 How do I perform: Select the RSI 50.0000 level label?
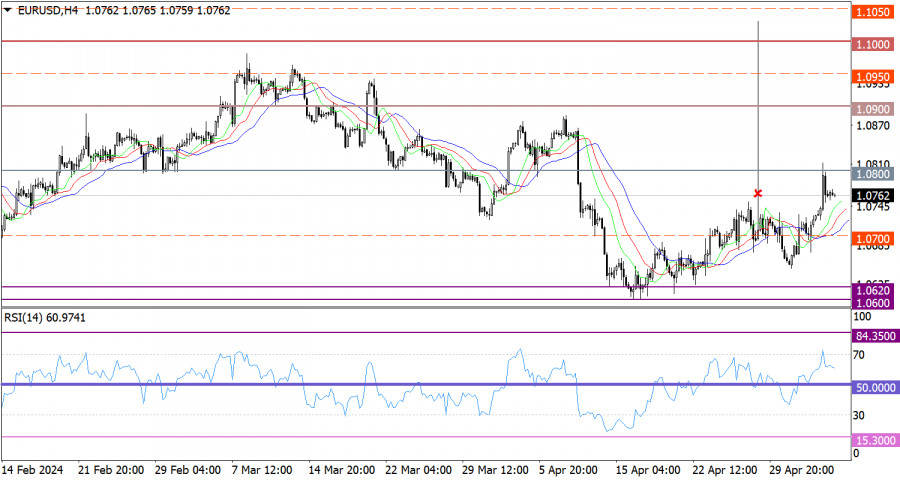(875, 388)
